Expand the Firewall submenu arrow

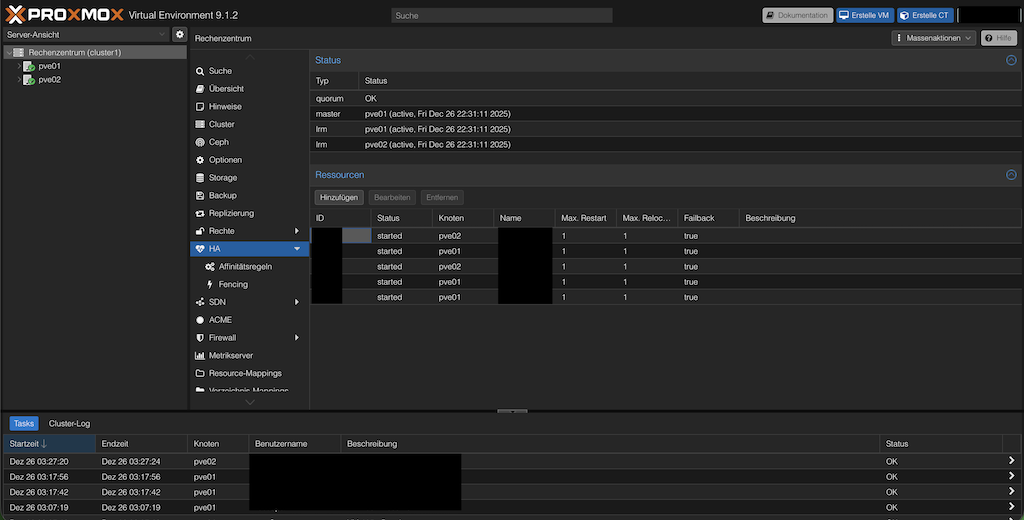297,338
